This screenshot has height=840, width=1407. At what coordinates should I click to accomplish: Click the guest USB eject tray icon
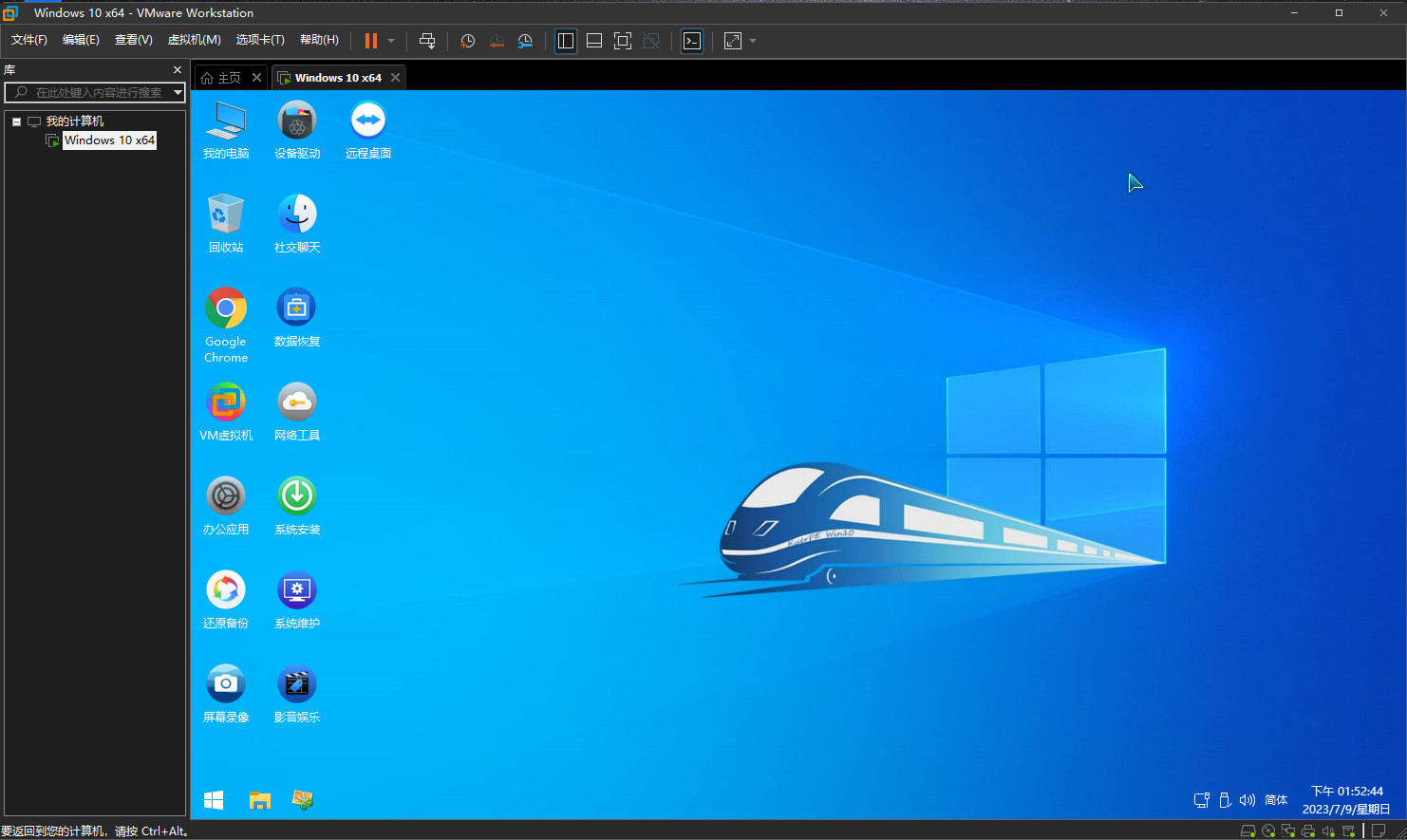[1225, 800]
